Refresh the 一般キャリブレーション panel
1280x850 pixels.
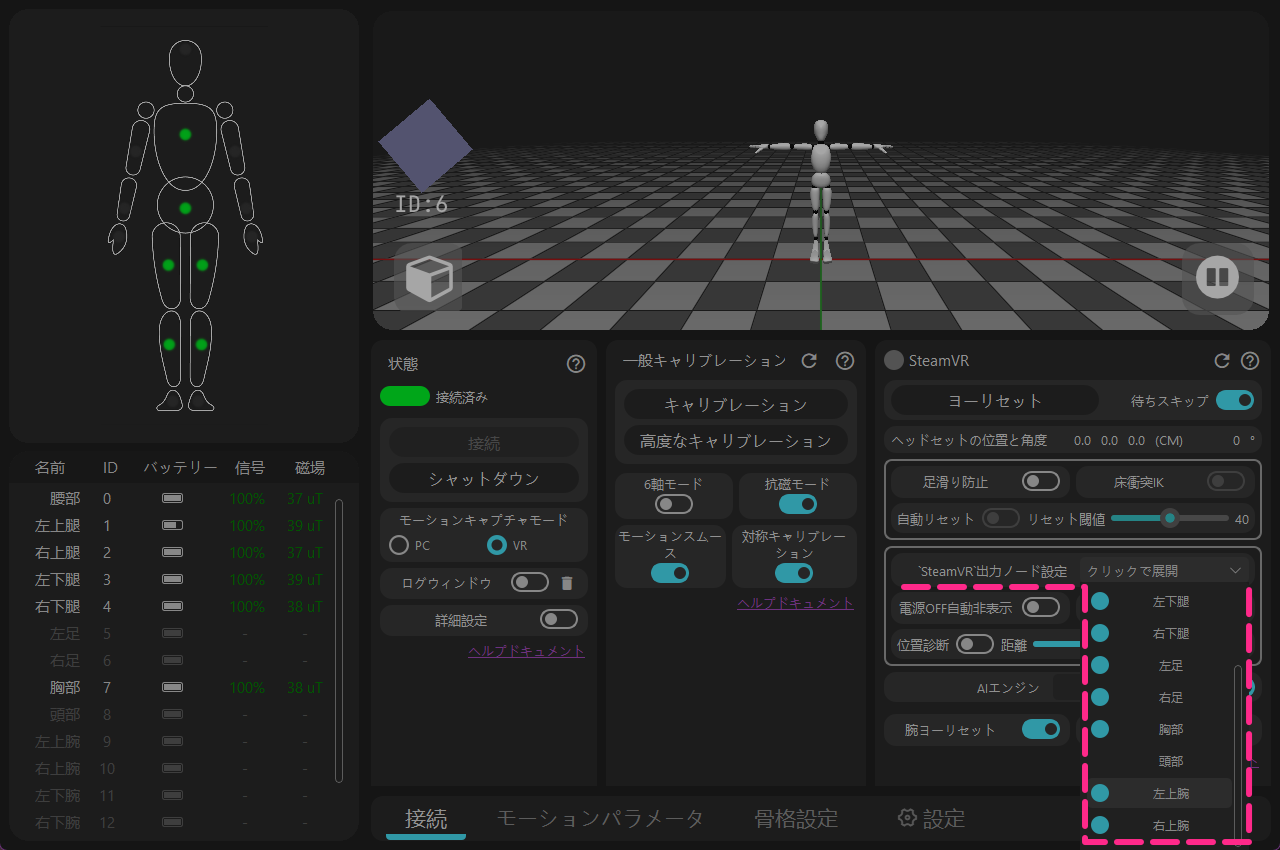810,360
